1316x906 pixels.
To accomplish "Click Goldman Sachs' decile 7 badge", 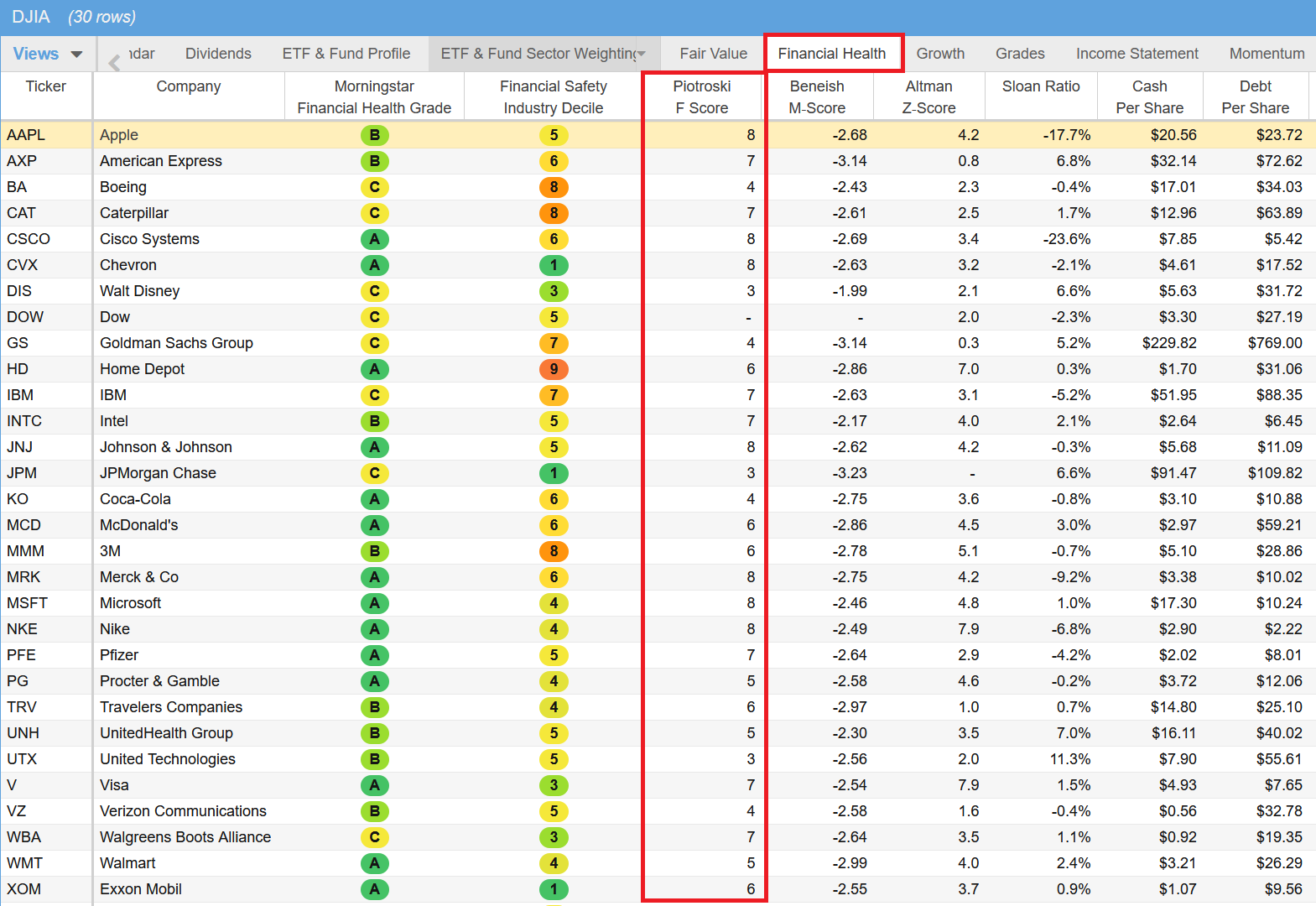I will (554, 343).
